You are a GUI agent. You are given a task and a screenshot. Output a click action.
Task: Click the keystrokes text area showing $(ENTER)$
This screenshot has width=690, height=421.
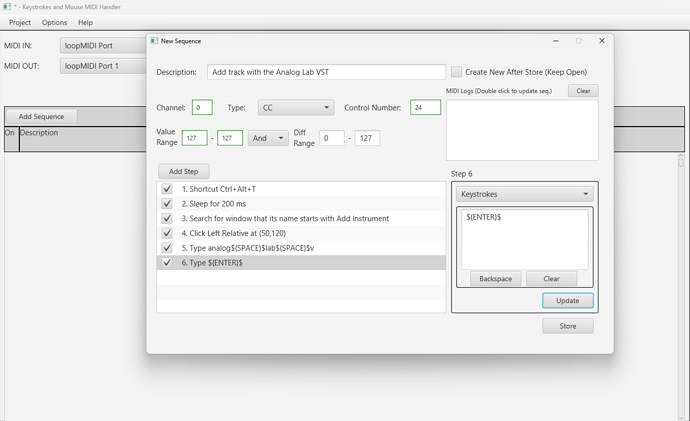[x=525, y=239]
